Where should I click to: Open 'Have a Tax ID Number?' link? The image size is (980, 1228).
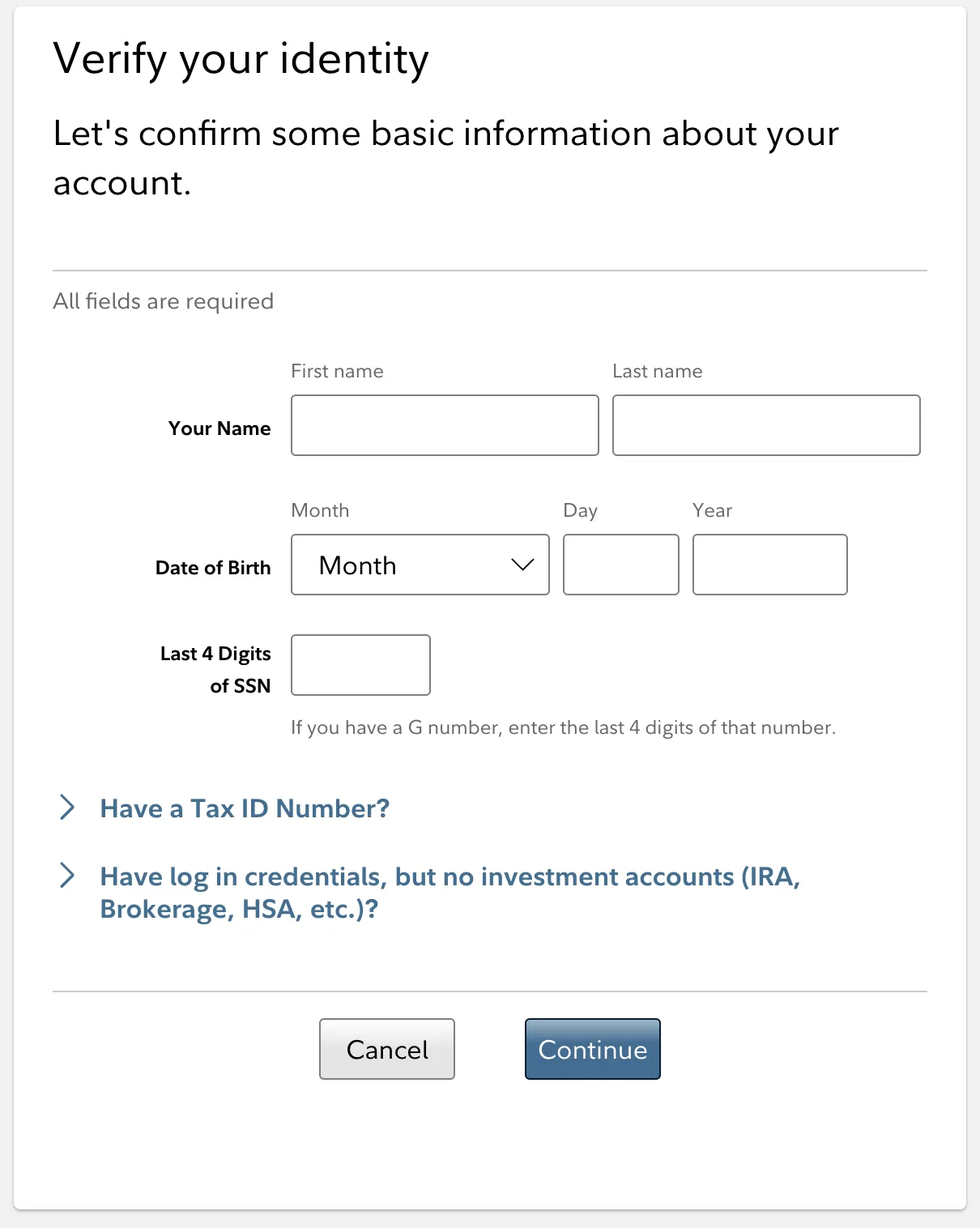click(x=244, y=808)
